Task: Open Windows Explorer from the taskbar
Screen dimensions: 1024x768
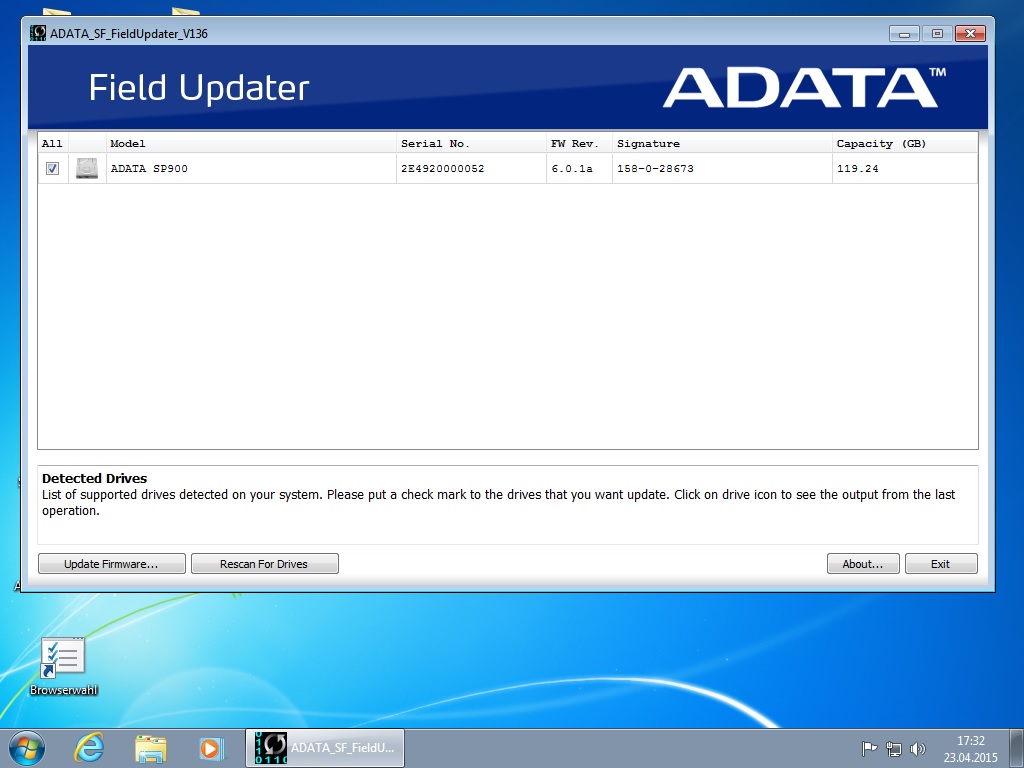Action: tap(150, 748)
